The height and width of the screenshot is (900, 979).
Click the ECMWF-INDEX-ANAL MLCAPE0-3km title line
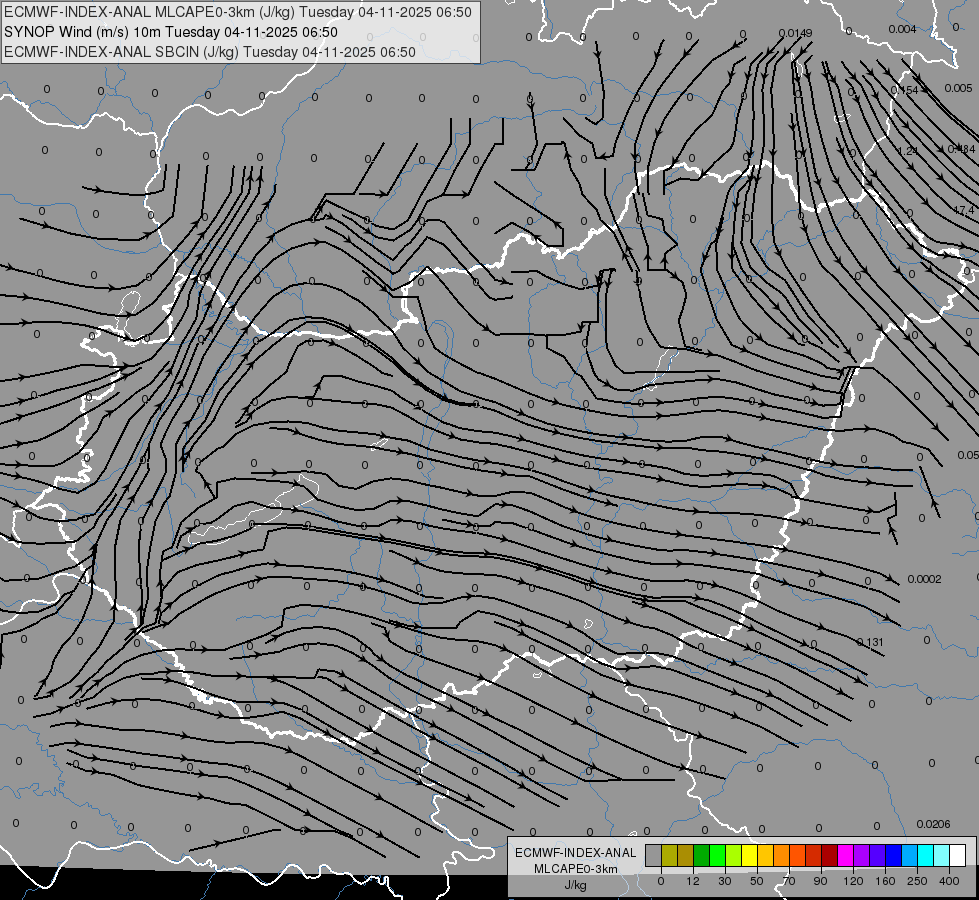point(238,12)
